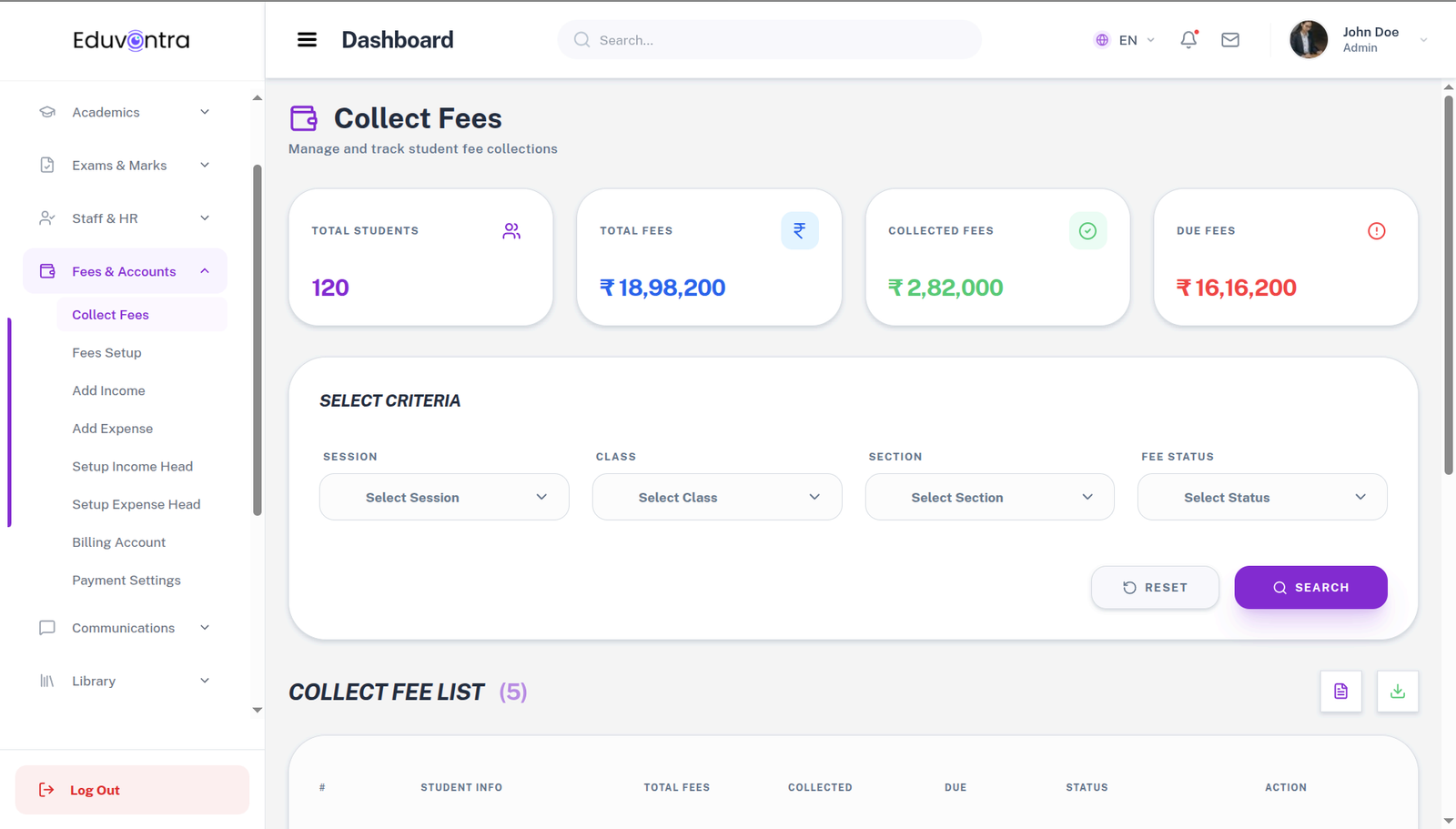Select Fees Setup in the sidebar
The height and width of the screenshot is (829, 1456).
(x=106, y=352)
